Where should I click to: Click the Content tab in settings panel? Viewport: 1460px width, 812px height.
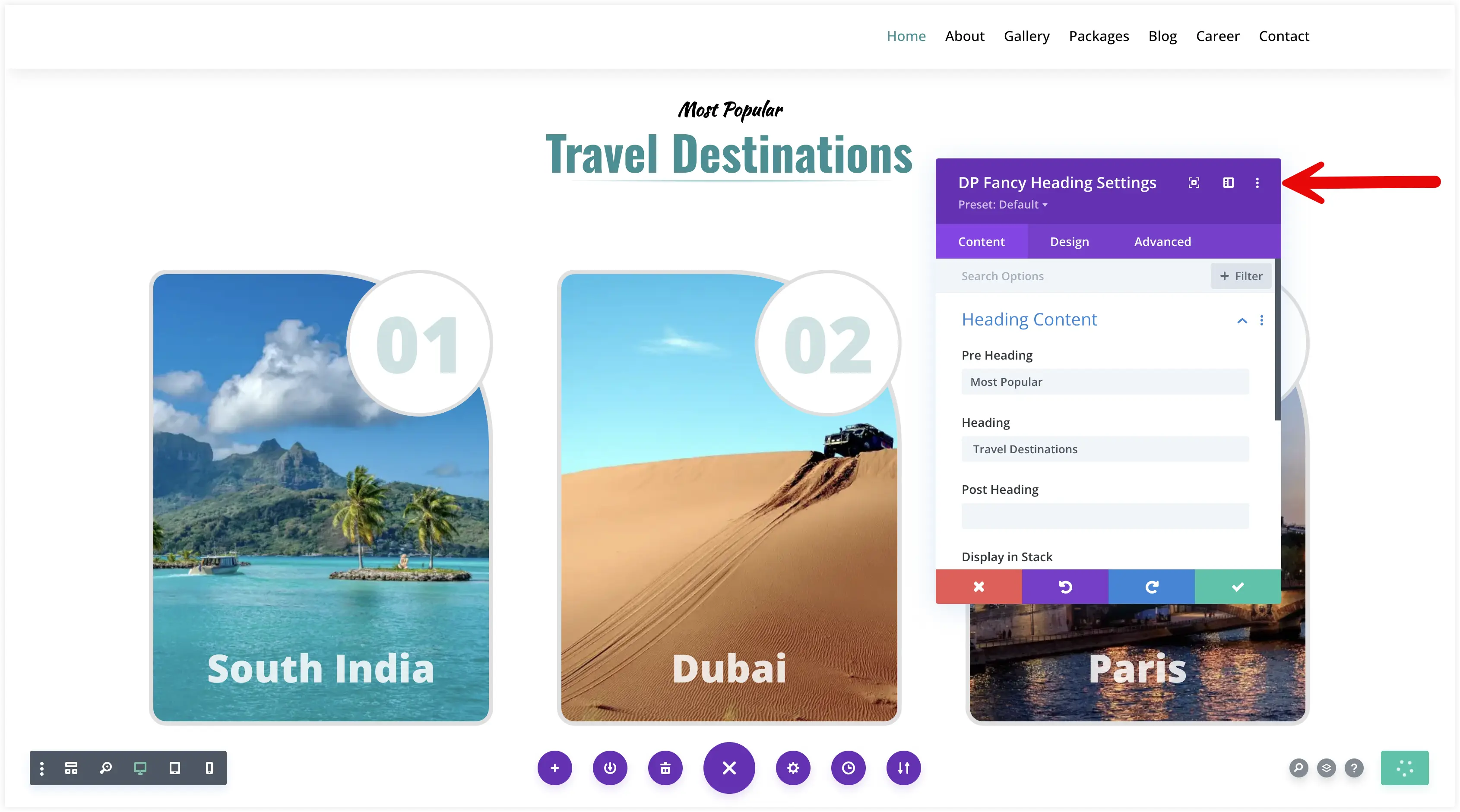982,241
